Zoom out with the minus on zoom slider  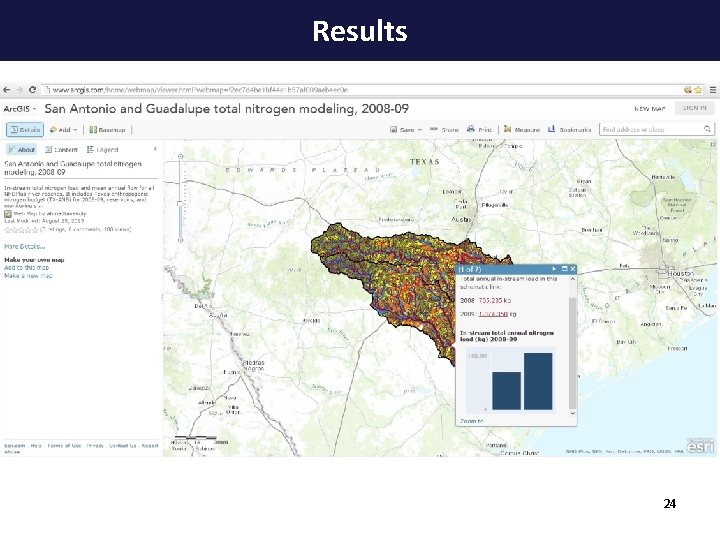pos(180,240)
